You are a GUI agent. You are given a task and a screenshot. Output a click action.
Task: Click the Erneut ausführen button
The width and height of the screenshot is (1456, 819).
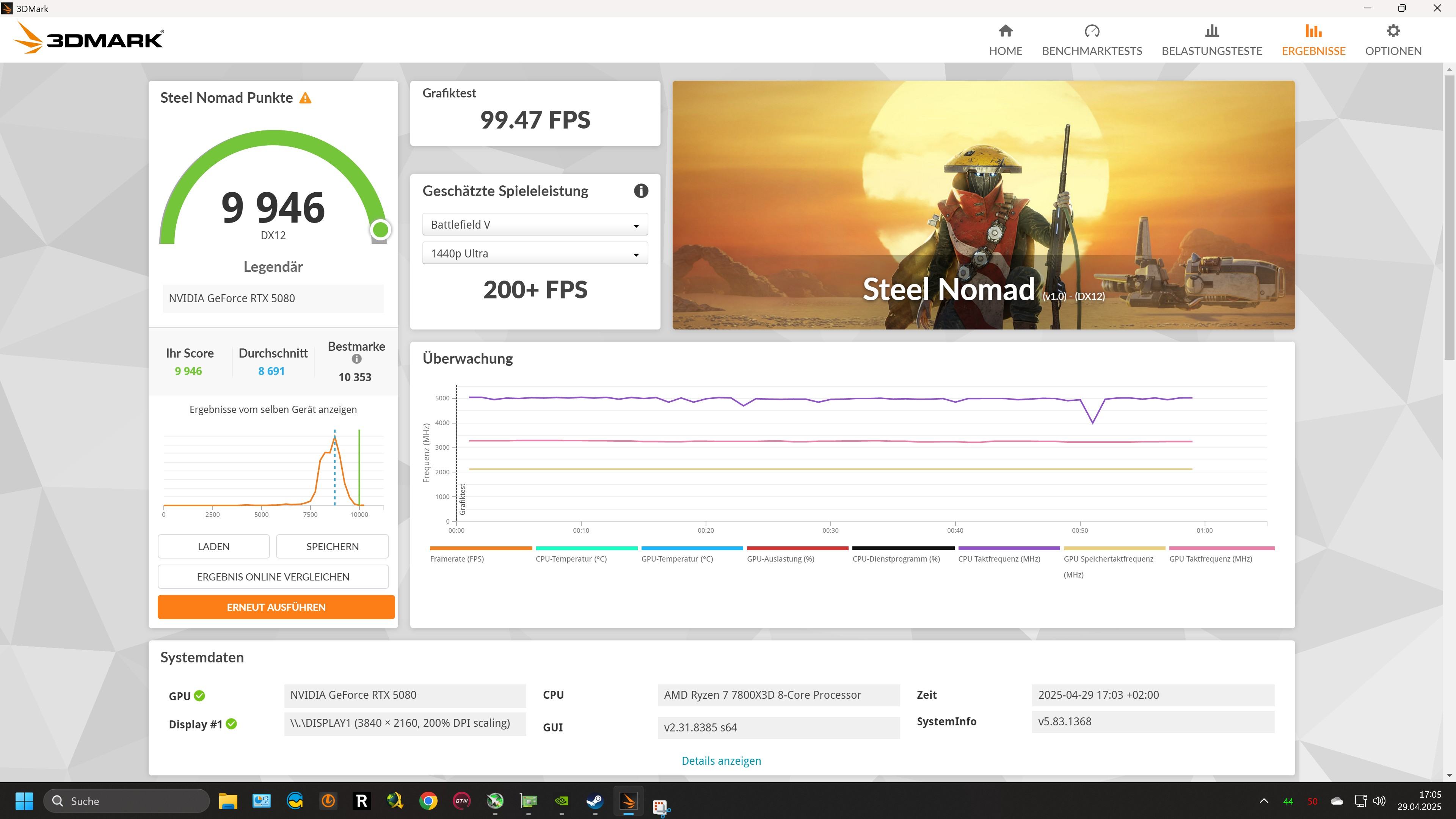tap(276, 607)
